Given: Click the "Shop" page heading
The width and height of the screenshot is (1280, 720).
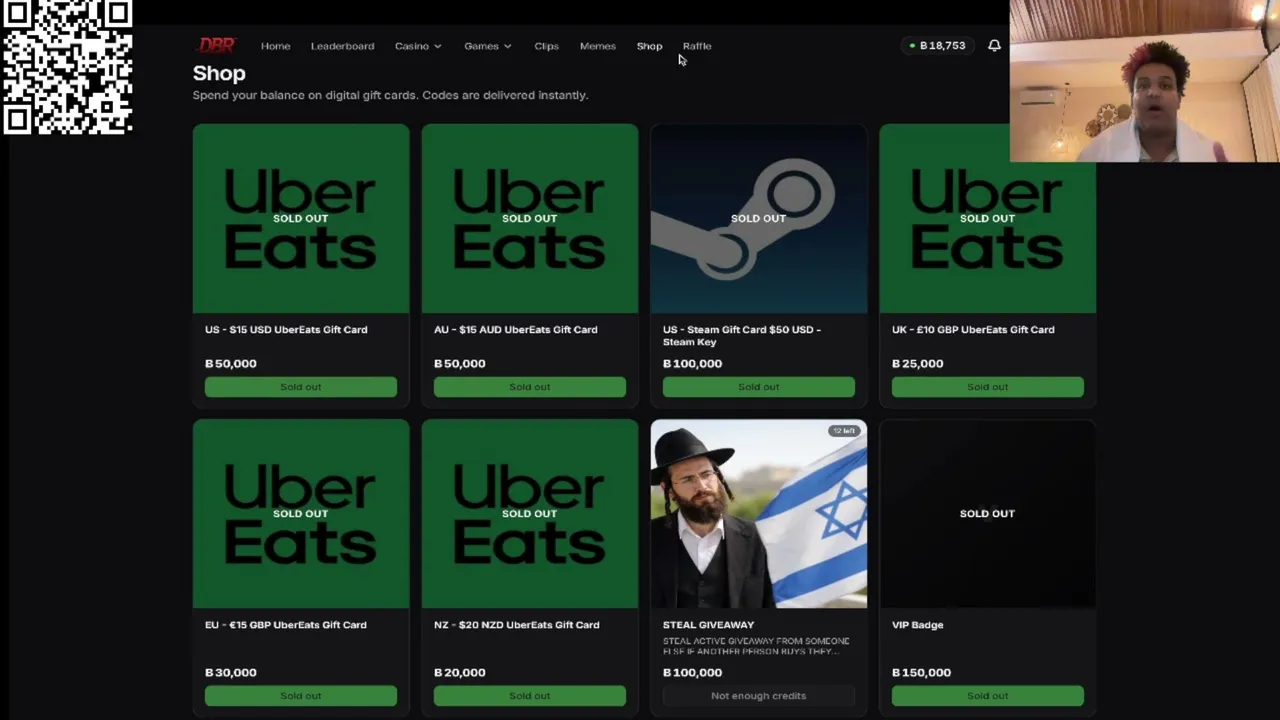Looking at the screenshot, I should click(x=219, y=73).
